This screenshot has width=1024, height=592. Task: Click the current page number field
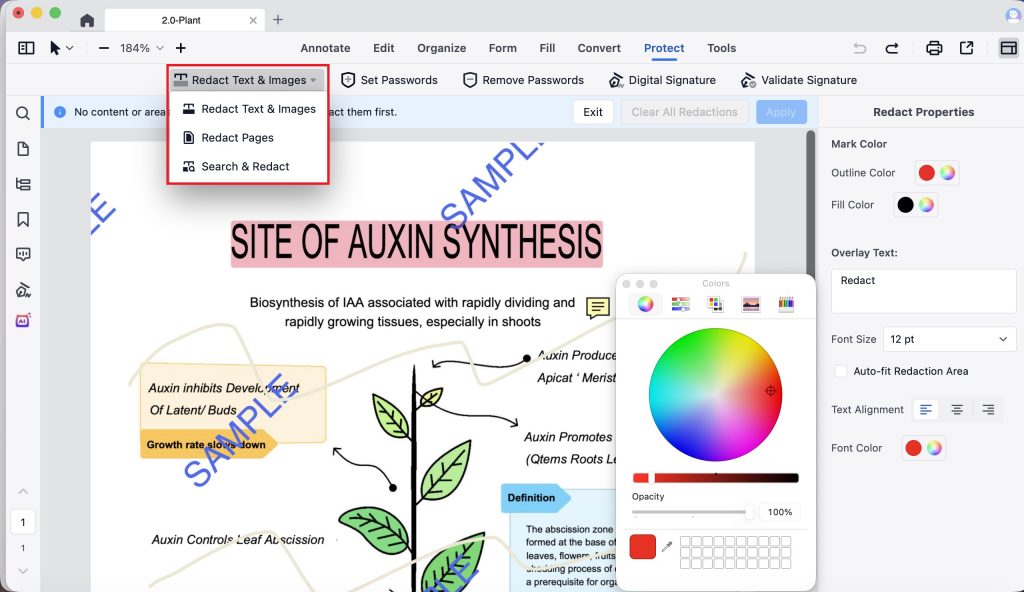point(23,522)
